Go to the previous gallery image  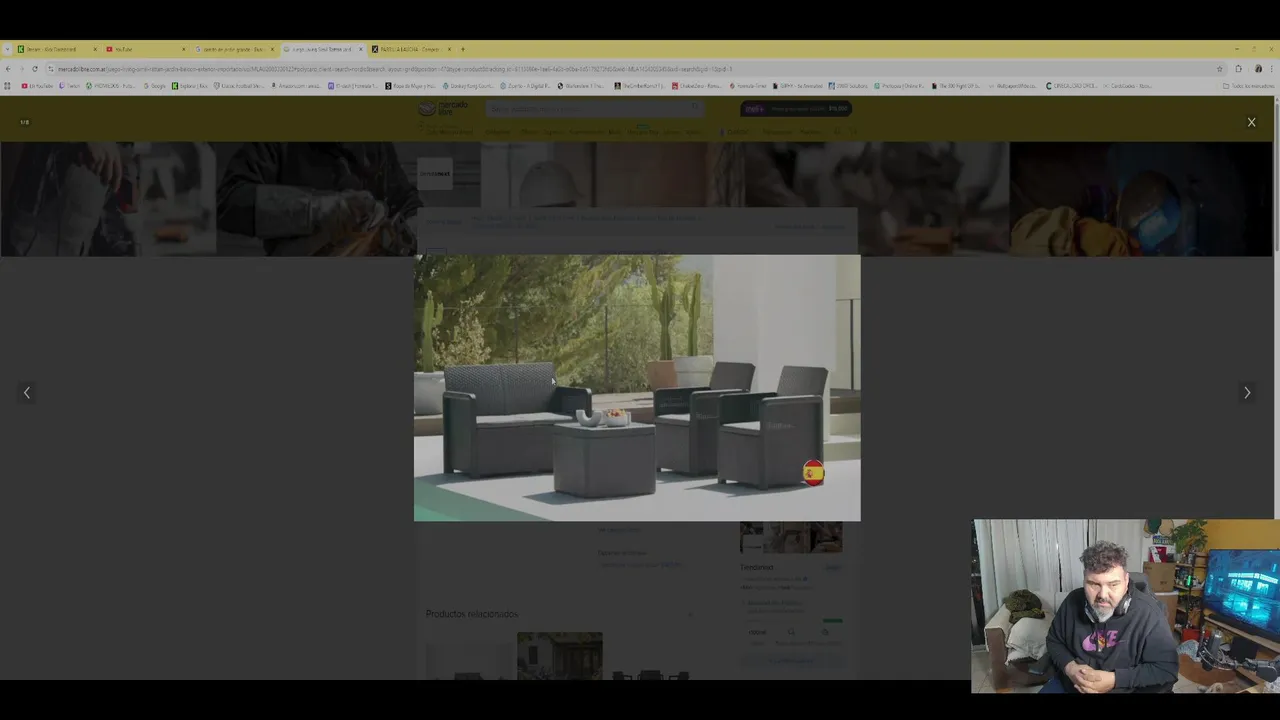point(27,393)
